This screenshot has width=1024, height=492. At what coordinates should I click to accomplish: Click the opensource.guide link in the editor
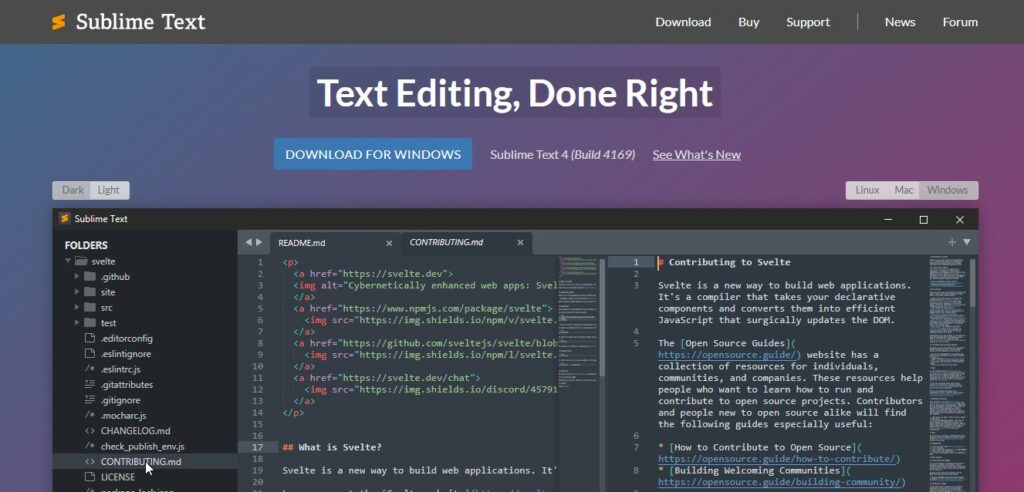click(x=729, y=355)
